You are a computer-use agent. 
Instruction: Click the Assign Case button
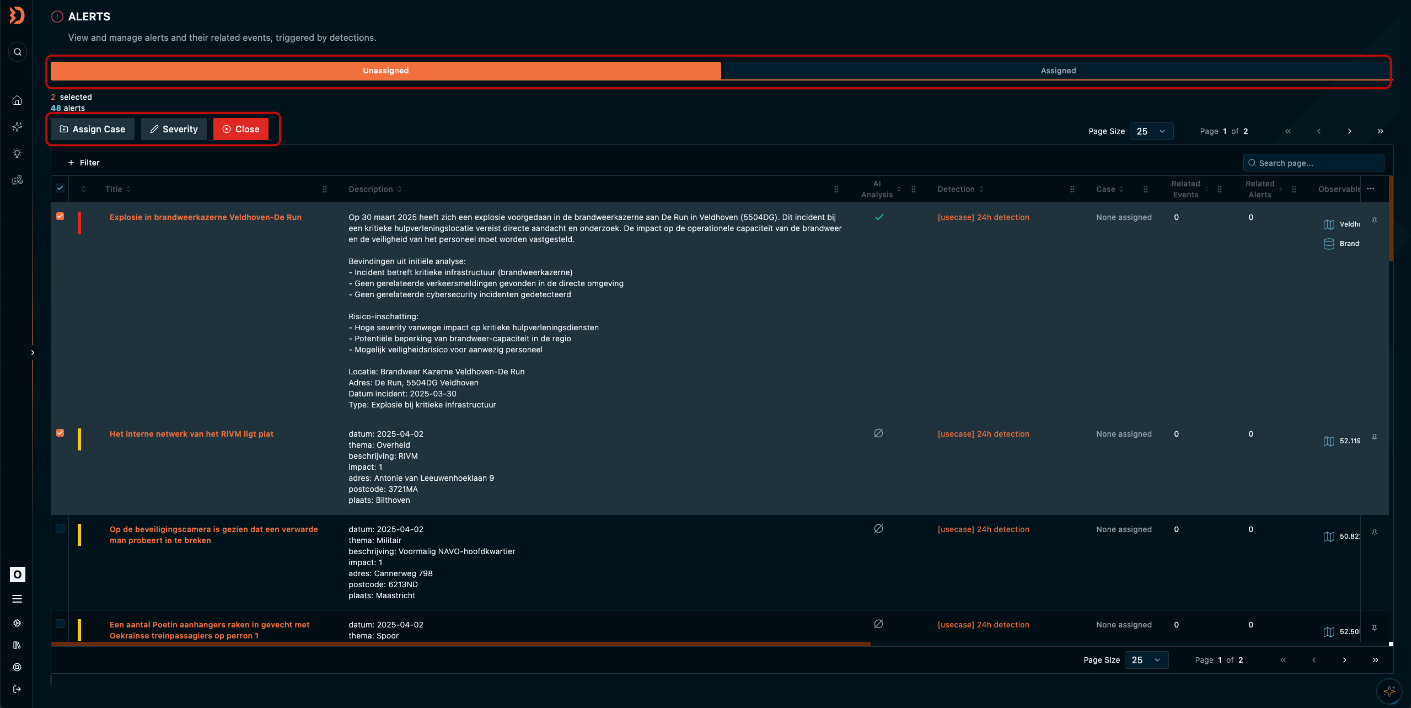pos(92,129)
